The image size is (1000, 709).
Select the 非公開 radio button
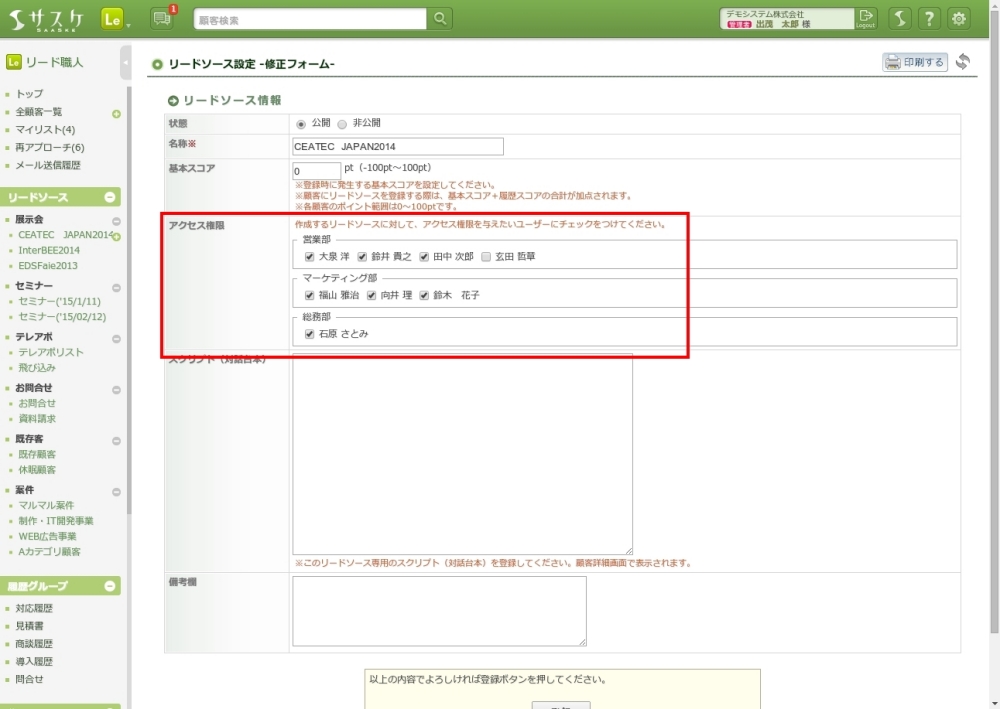pos(342,124)
